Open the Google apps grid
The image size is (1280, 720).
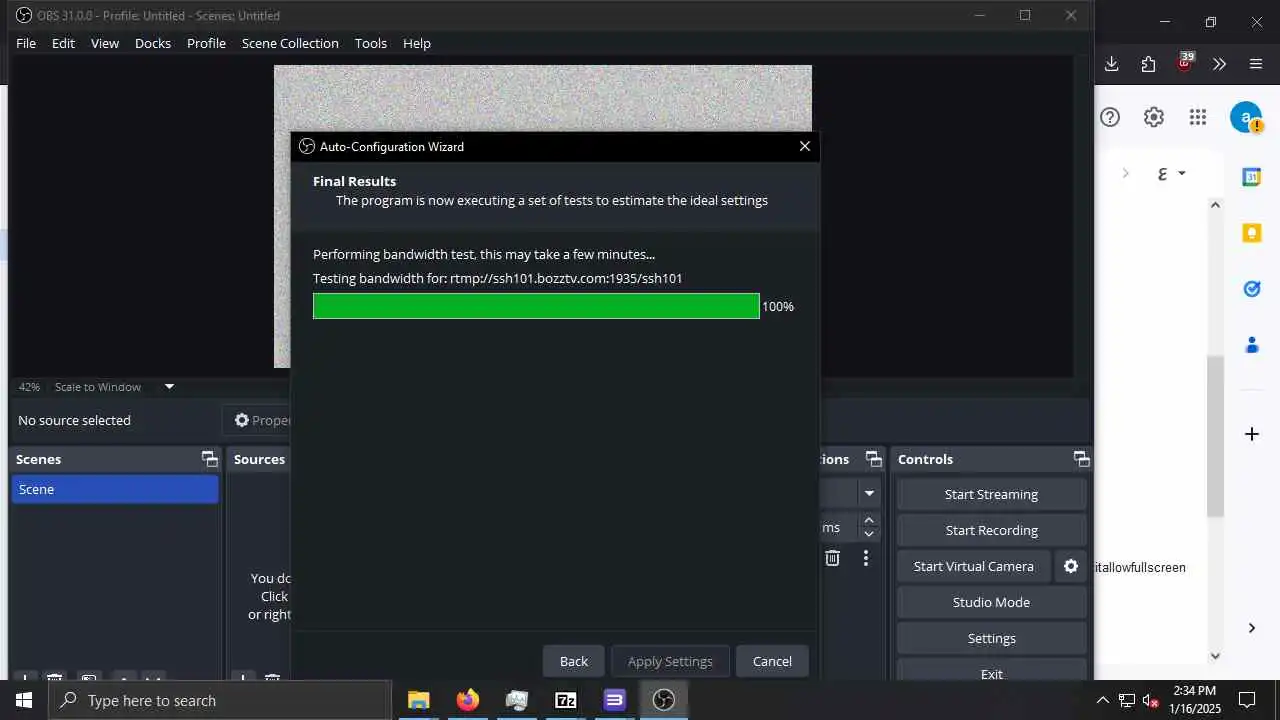click(x=1198, y=117)
